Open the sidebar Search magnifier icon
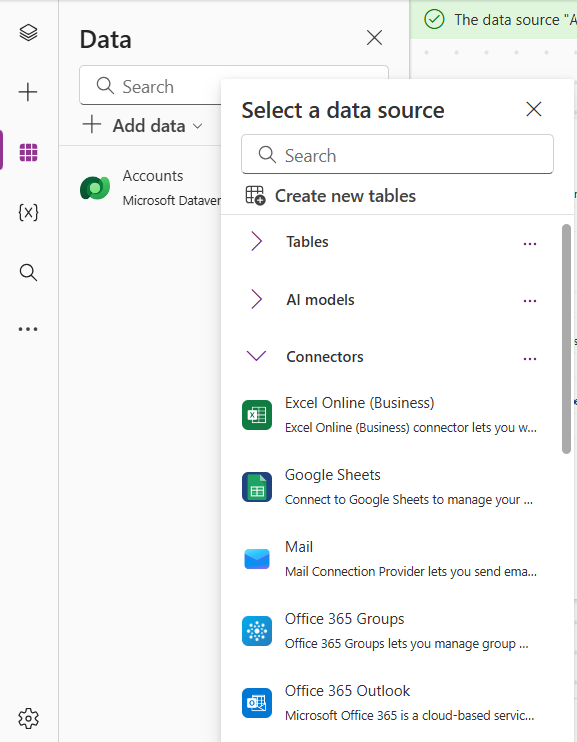Screen dimensions: 577x742 (28, 273)
